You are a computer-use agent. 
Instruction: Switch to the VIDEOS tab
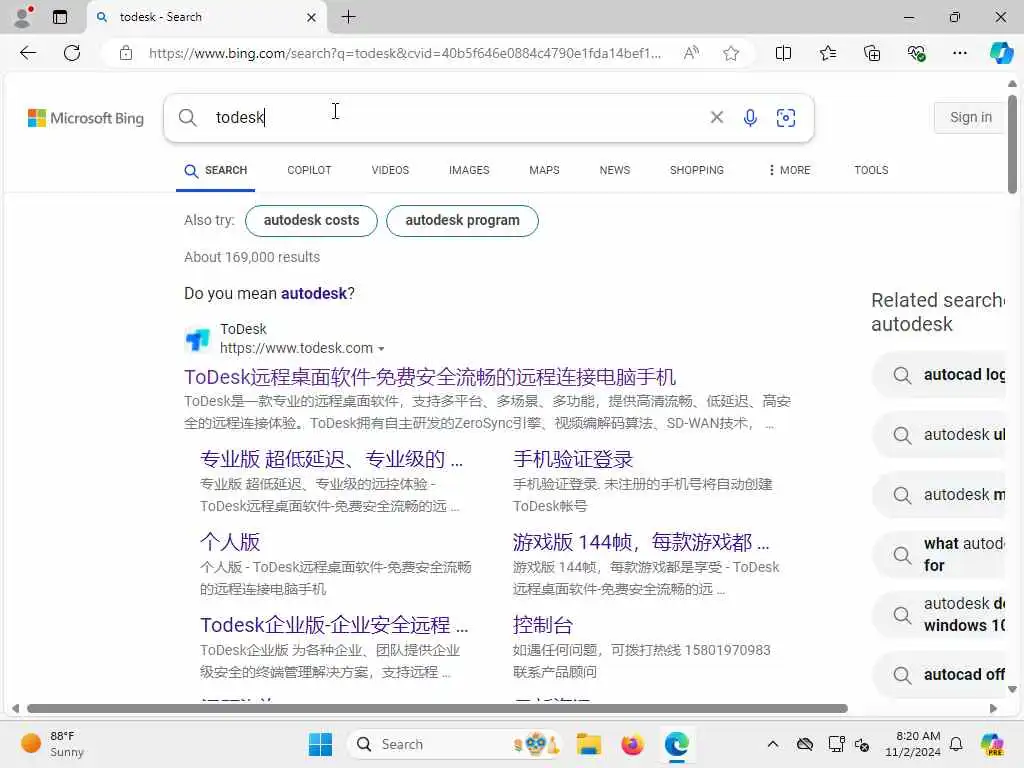tap(390, 170)
